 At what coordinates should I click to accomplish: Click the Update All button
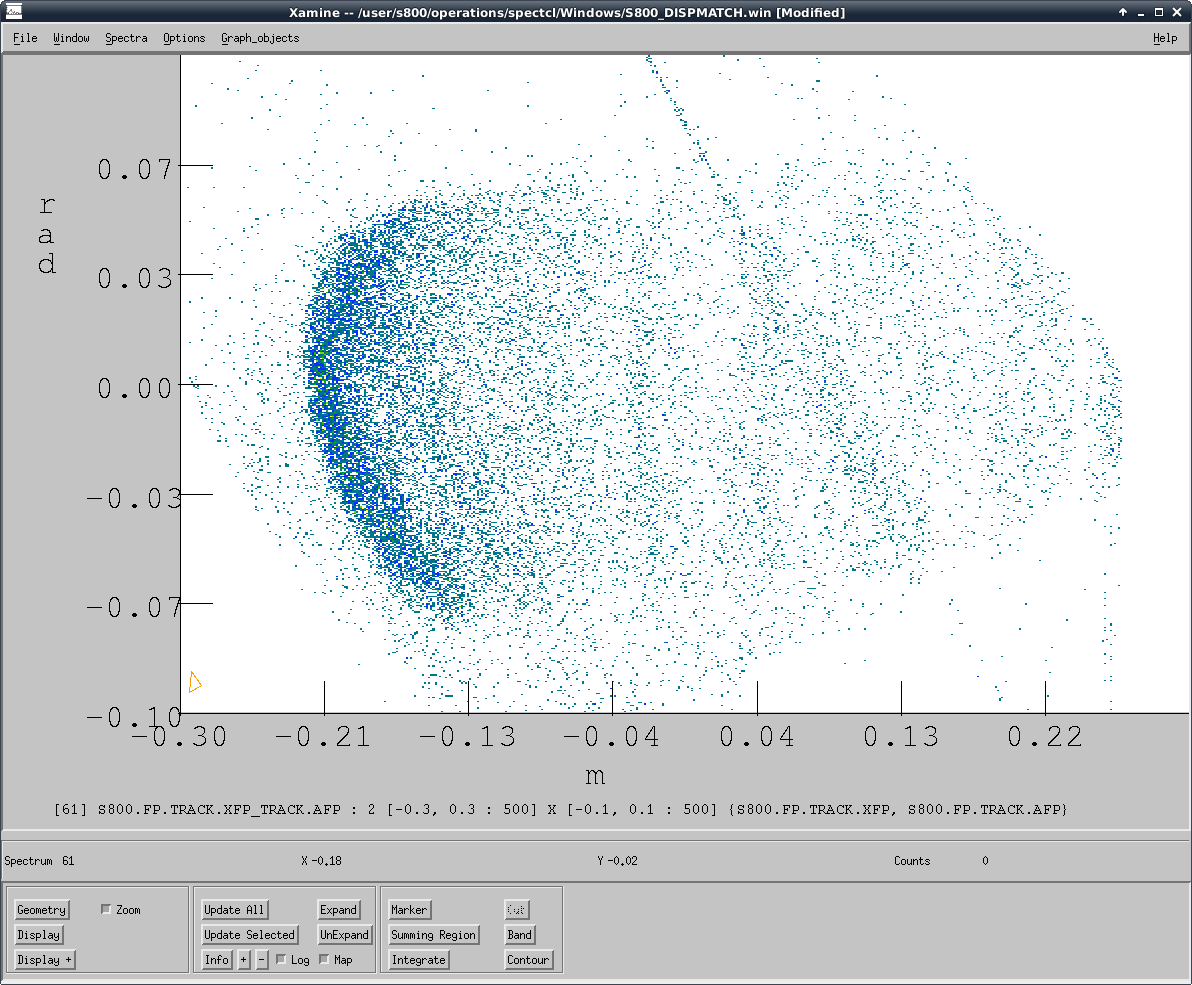tap(234, 910)
